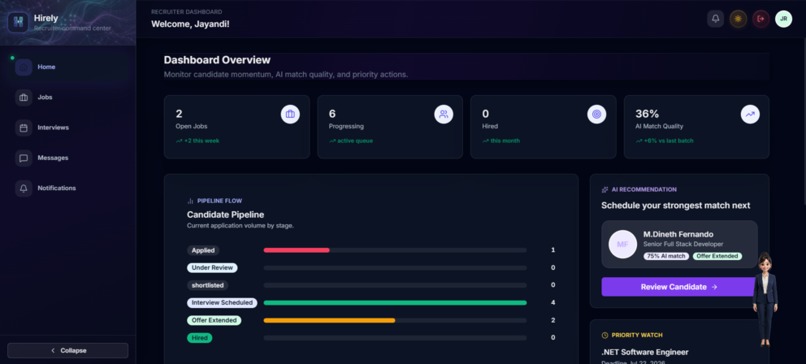Image resolution: width=806 pixels, height=364 pixels.
Task: Select the Under Review stage badge
Action: click(x=212, y=268)
